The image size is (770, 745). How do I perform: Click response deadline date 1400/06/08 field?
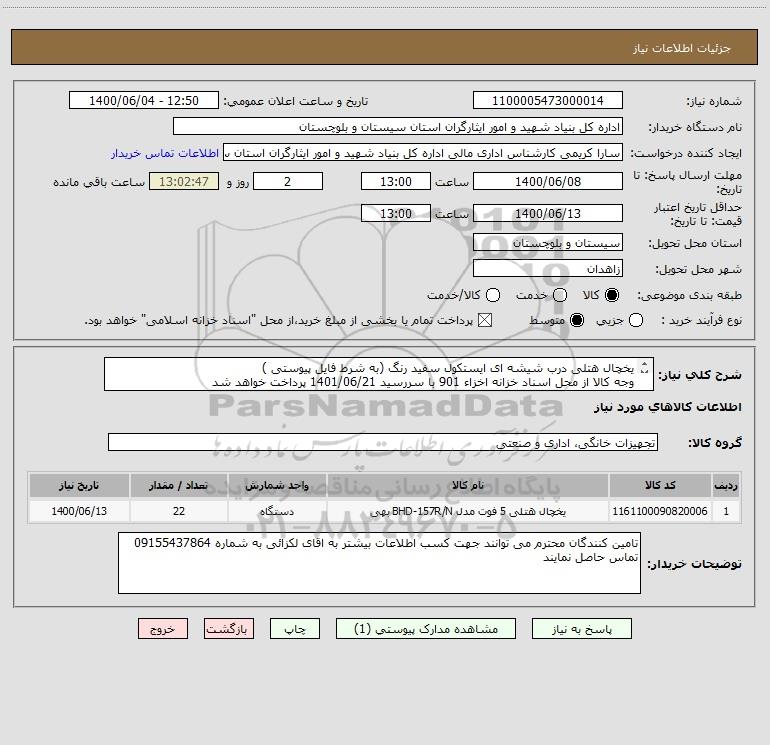[548, 181]
